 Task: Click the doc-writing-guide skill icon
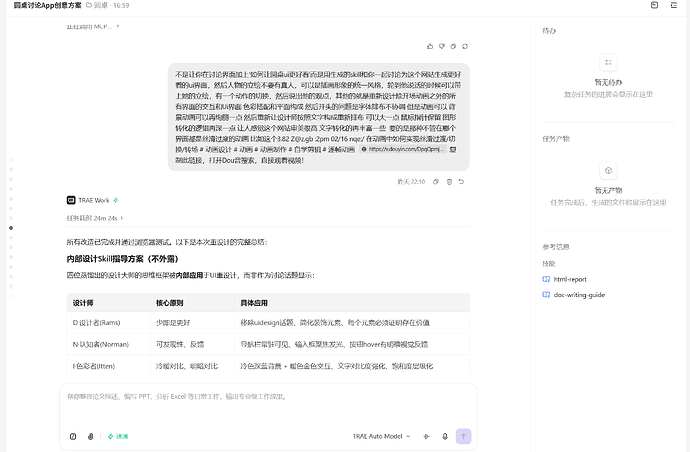(546, 295)
